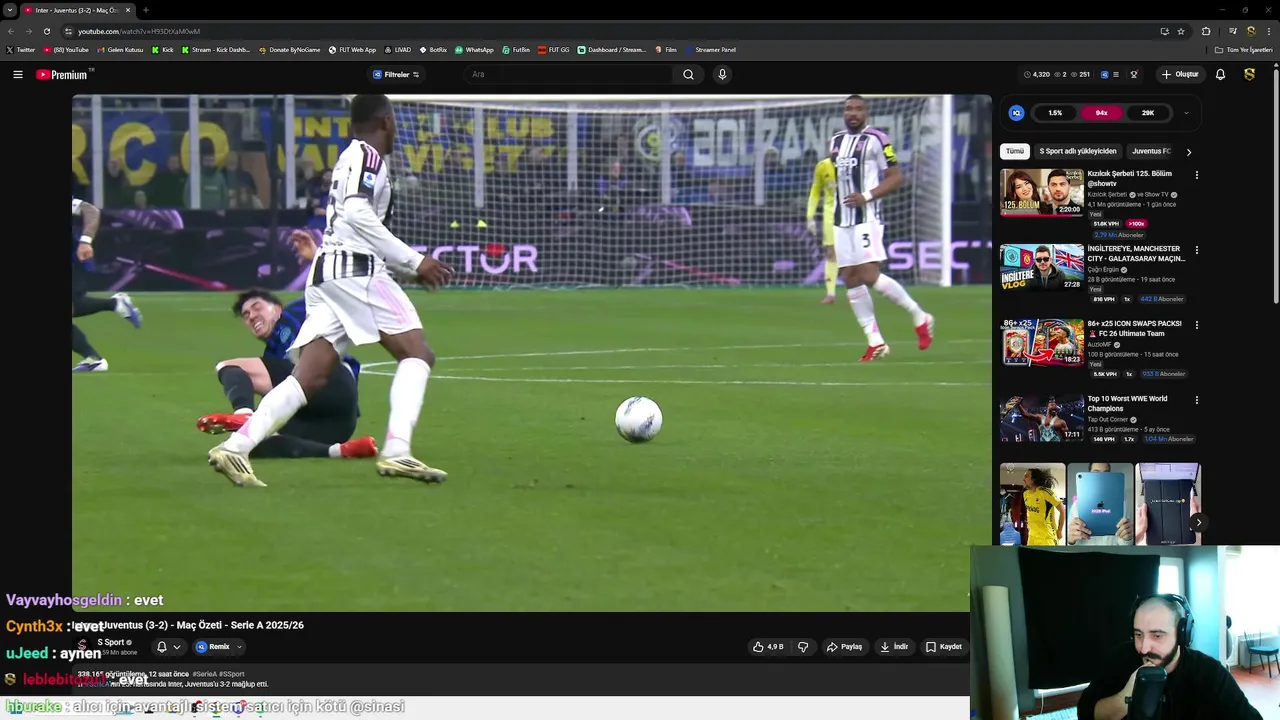This screenshot has height=720, width=1280.
Task: Open Kick bookmark
Action: tap(163, 49)
